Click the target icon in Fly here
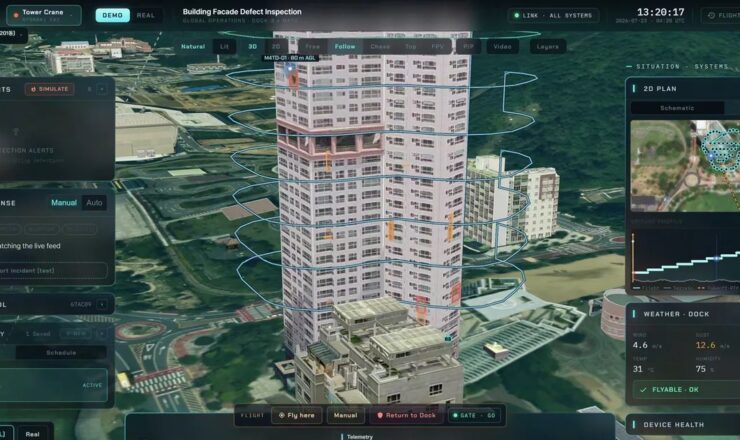 coord(282,415)
